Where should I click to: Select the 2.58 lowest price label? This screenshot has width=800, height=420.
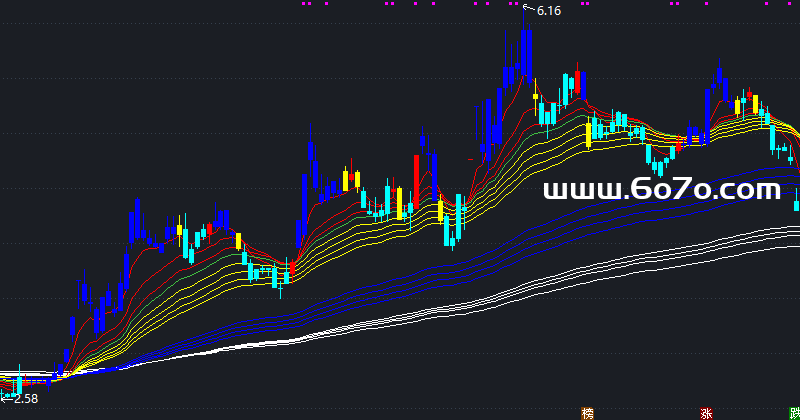pyautogui.click(x=25, y=399)
